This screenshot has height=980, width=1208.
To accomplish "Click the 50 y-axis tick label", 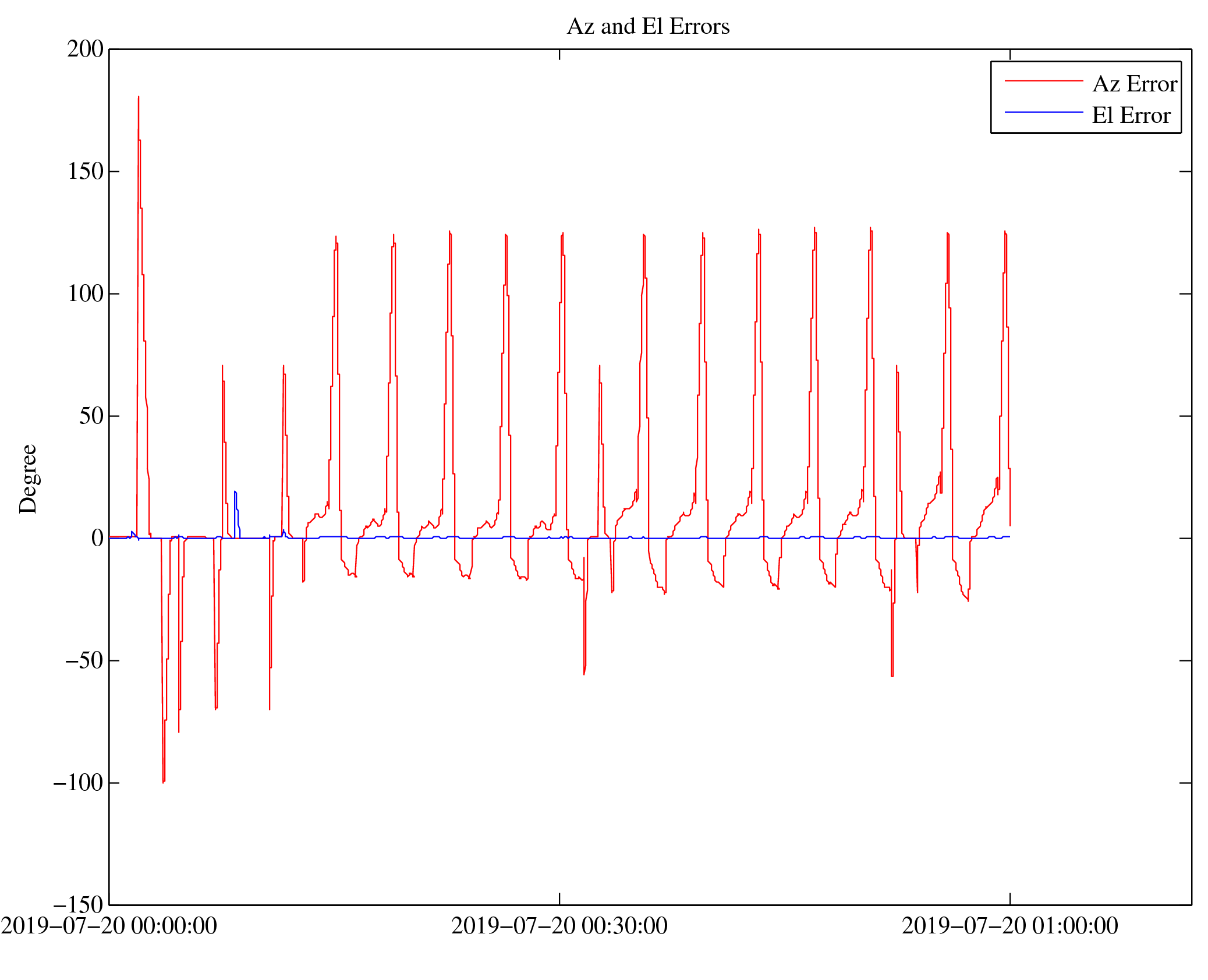I will pos(91,416).
